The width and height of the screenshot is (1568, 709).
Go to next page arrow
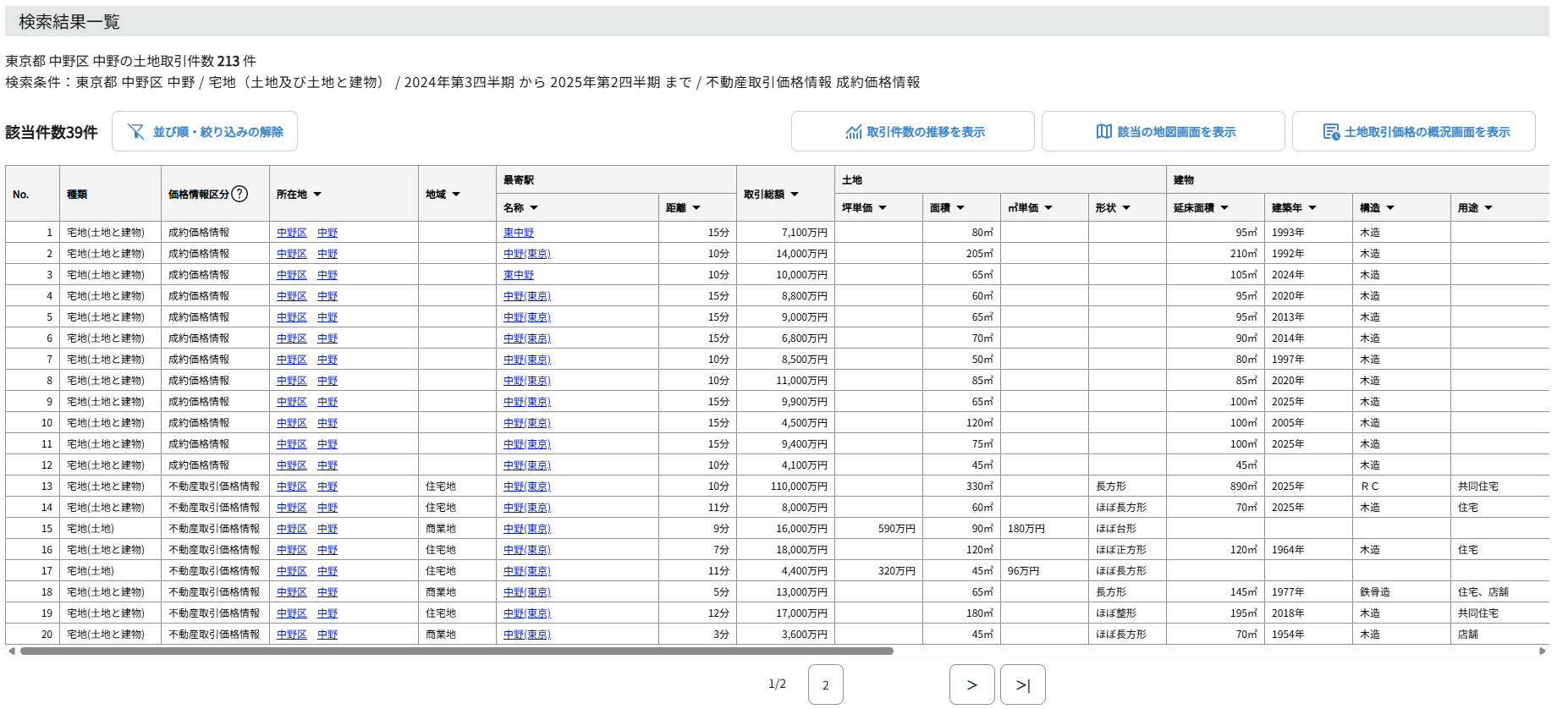click(x=971, y=684)
